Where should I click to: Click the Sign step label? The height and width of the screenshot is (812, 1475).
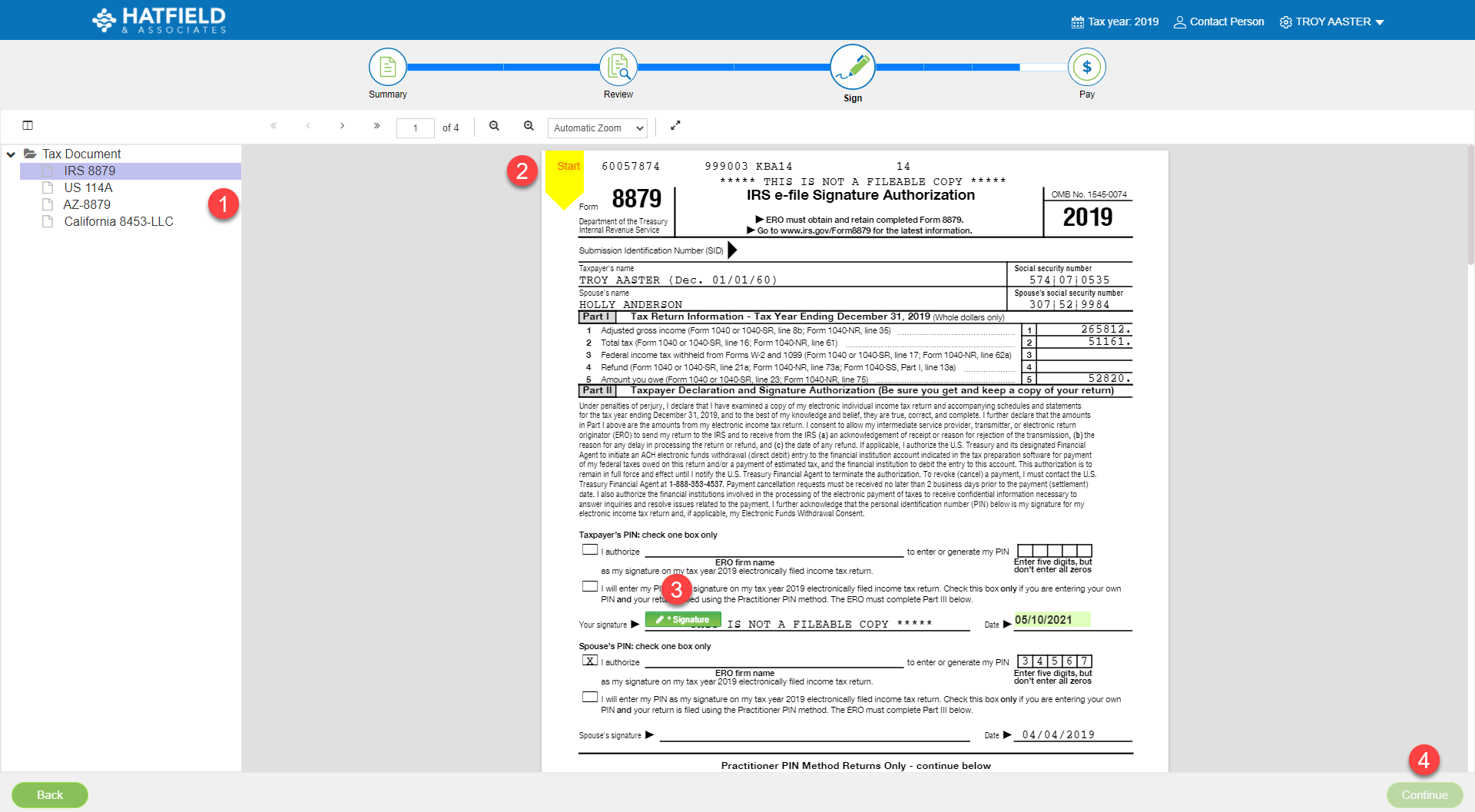(x=853, y=98)
